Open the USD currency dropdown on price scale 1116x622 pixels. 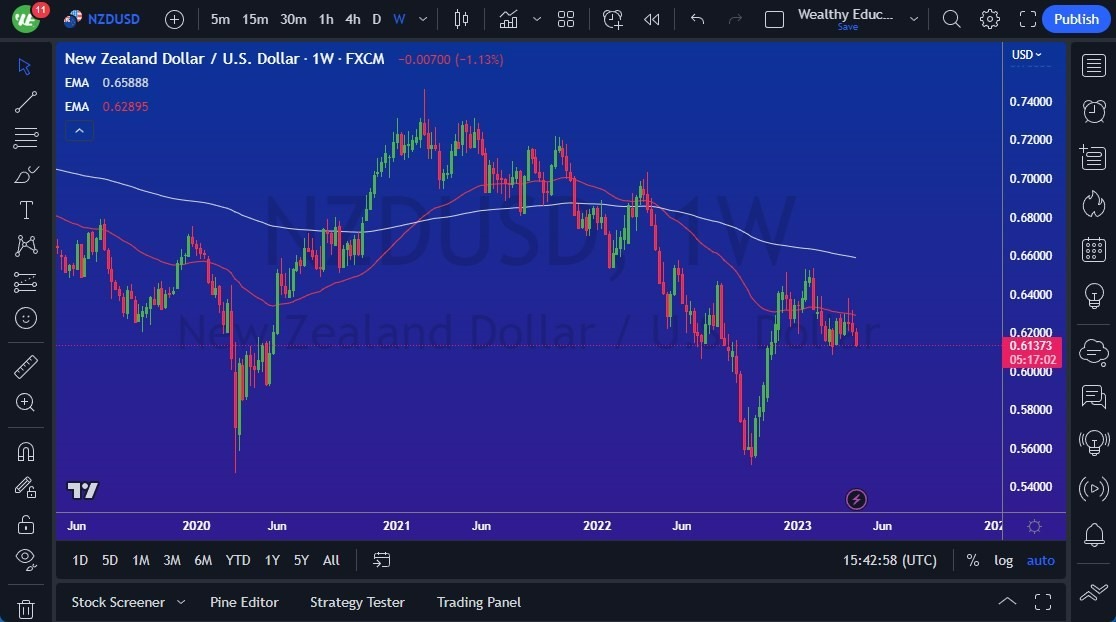click(x=1026, y=55)
